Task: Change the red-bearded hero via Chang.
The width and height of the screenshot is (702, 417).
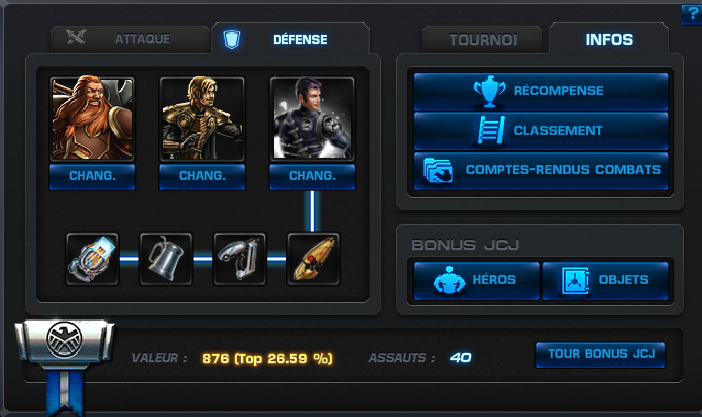Action: click(x=92, y=176)
